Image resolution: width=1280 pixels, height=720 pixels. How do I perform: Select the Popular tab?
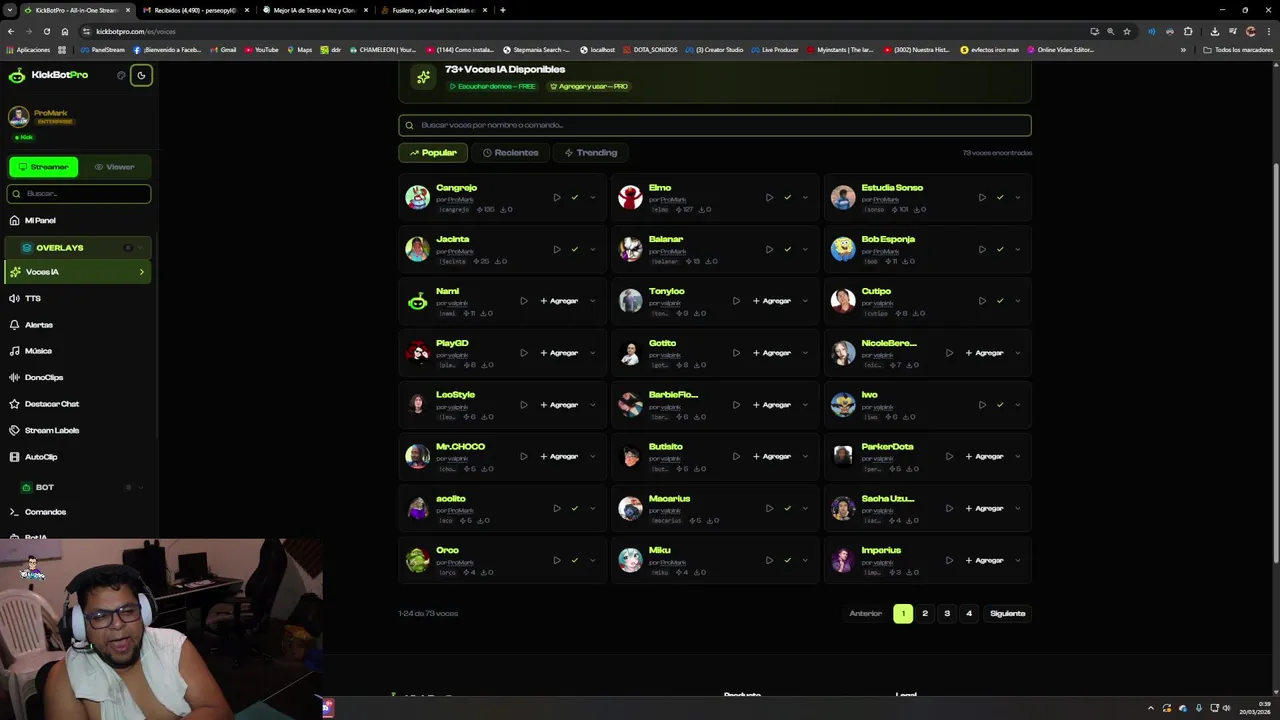point(433,153)
